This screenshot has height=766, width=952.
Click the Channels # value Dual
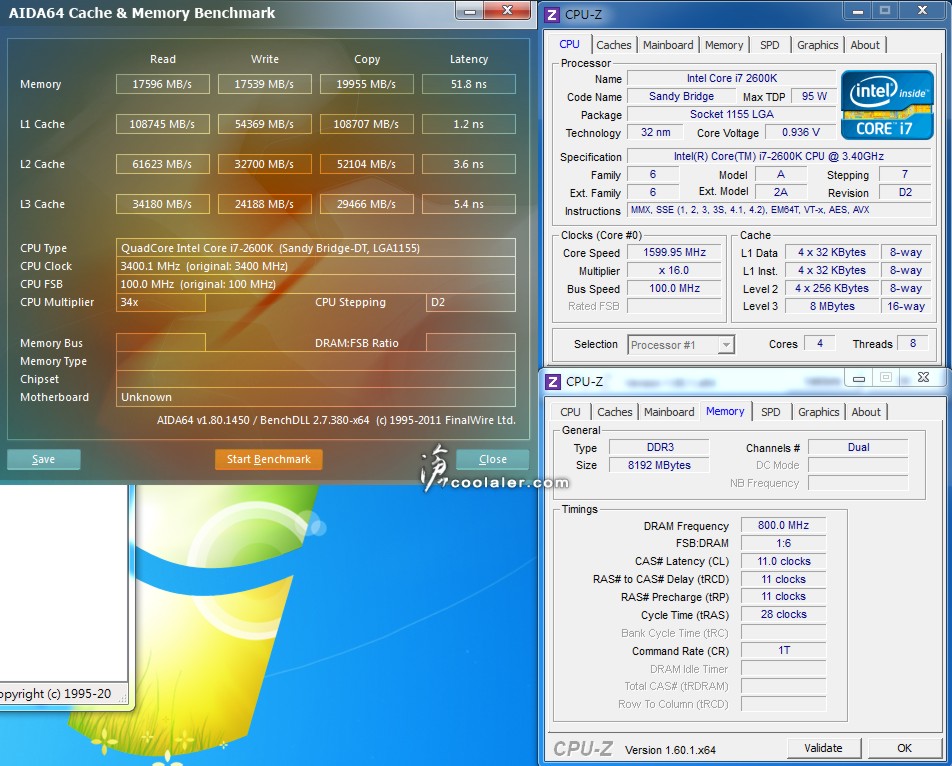[x=858, y=447]
